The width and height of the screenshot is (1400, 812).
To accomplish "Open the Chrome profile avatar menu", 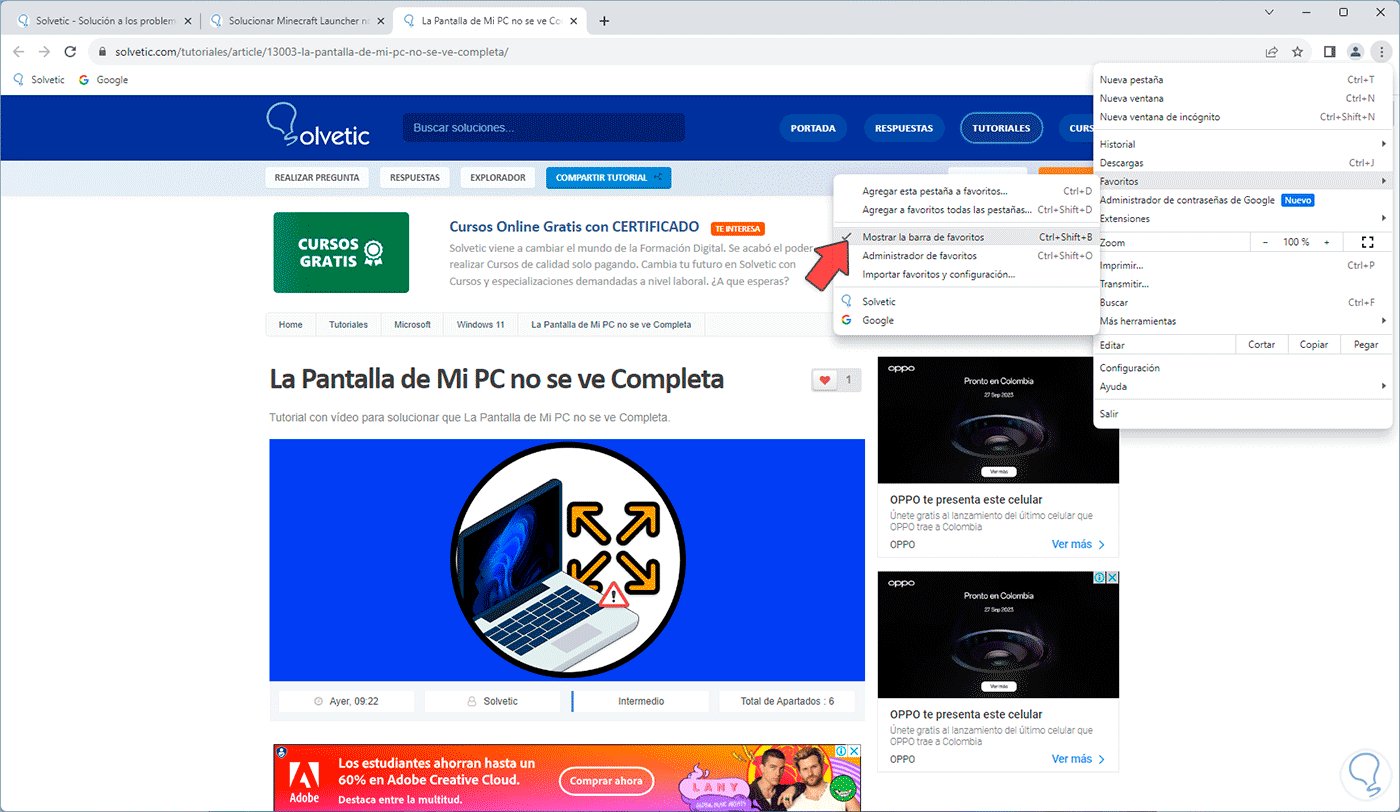I will click(1355, 52).
